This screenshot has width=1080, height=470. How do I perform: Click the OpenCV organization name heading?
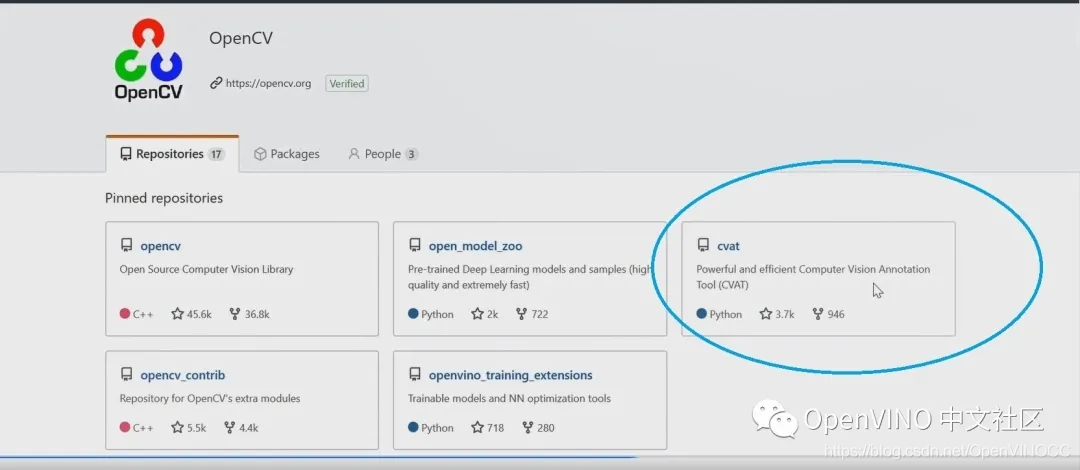click(241, 38)
